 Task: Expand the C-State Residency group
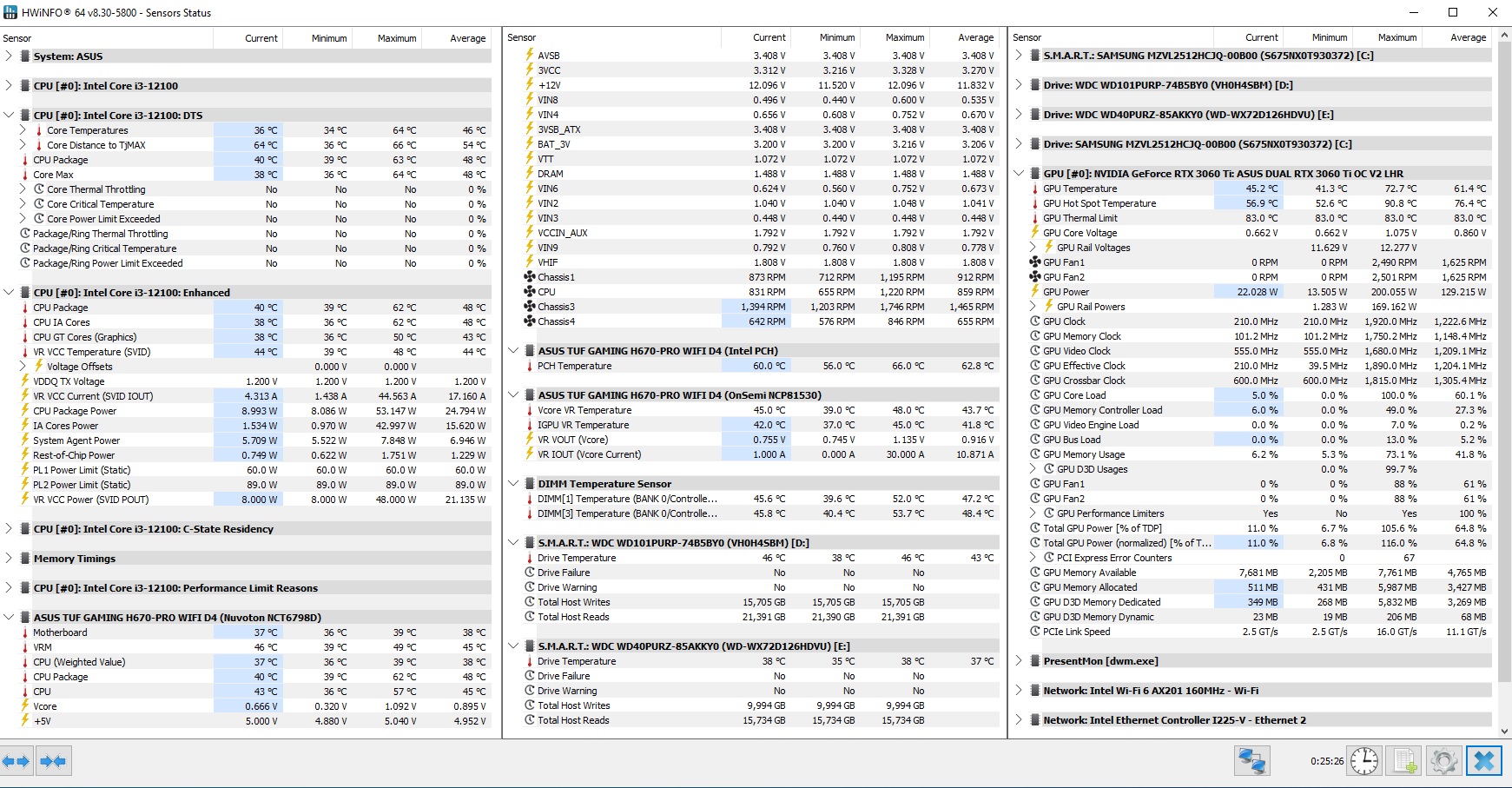click(9, 529)
